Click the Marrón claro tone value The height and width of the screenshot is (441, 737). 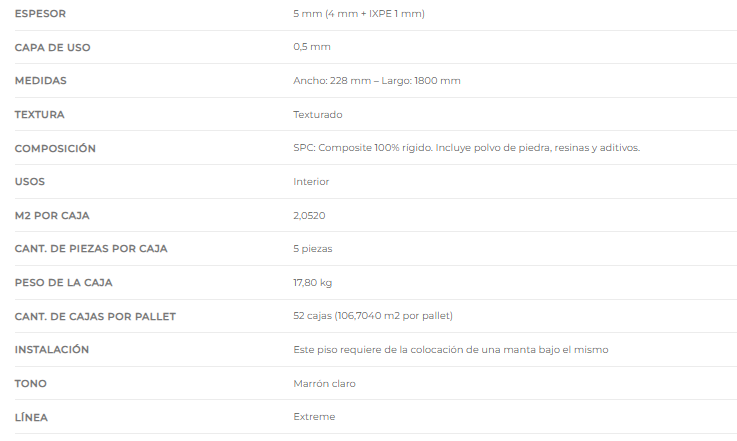point(324,384)
